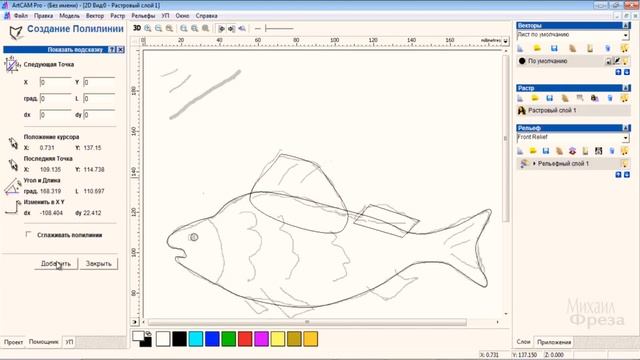Save relief disk icon in Рельеф panel
The height and width of the screenshot is (360, 640).
pos(546,151)
